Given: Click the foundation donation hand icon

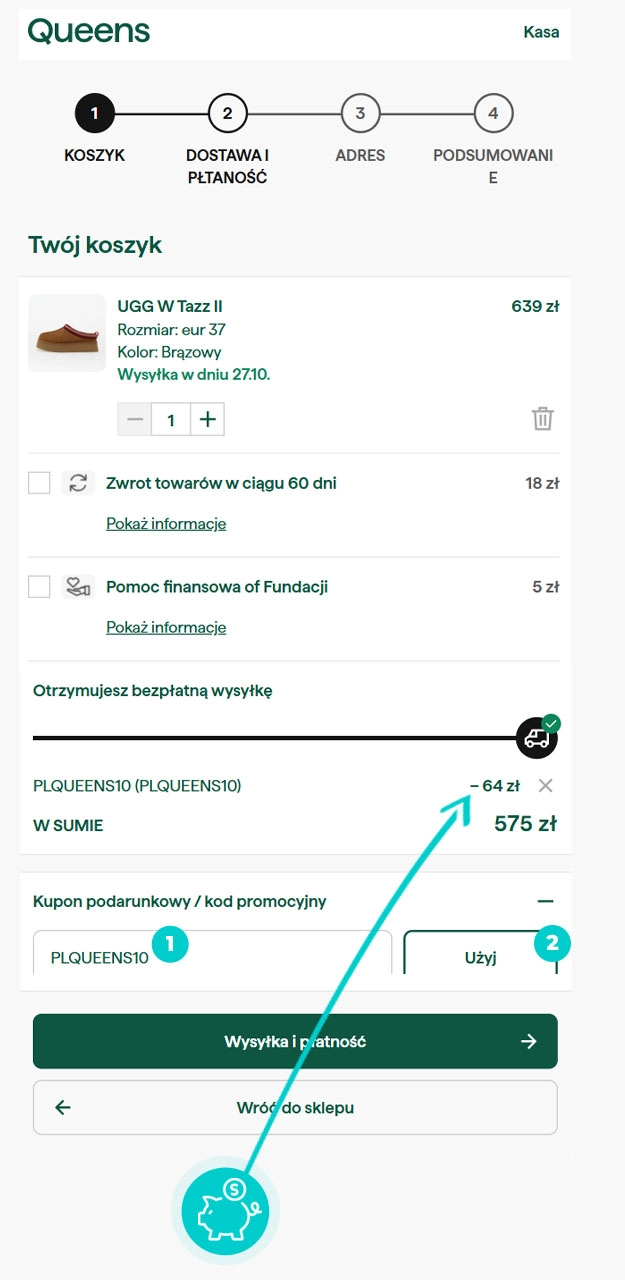Looking at the screenshot, I should pyautogui.click(x=78, y=587).
